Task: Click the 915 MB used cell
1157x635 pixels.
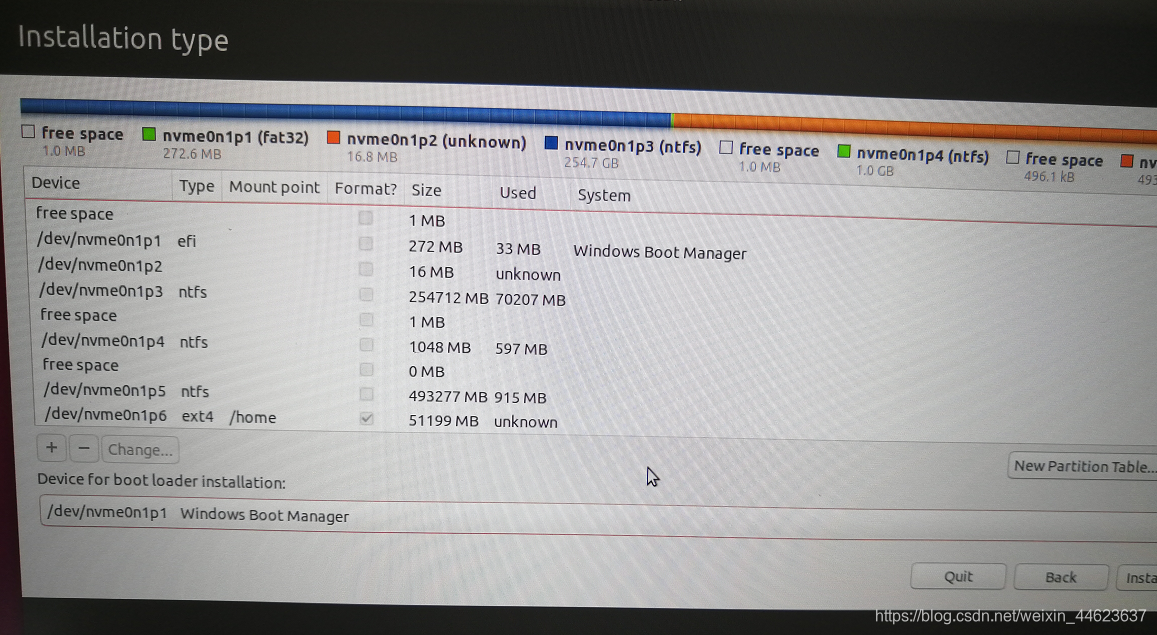Action: tap(520, 398)
